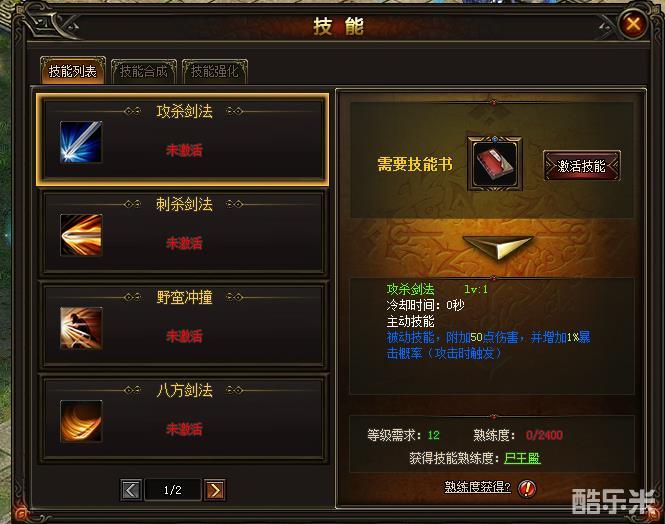The width and height of the screenshot is (665, 524).
Task: Click the golden downward arrow indicator
Action: tap(498, 247)
